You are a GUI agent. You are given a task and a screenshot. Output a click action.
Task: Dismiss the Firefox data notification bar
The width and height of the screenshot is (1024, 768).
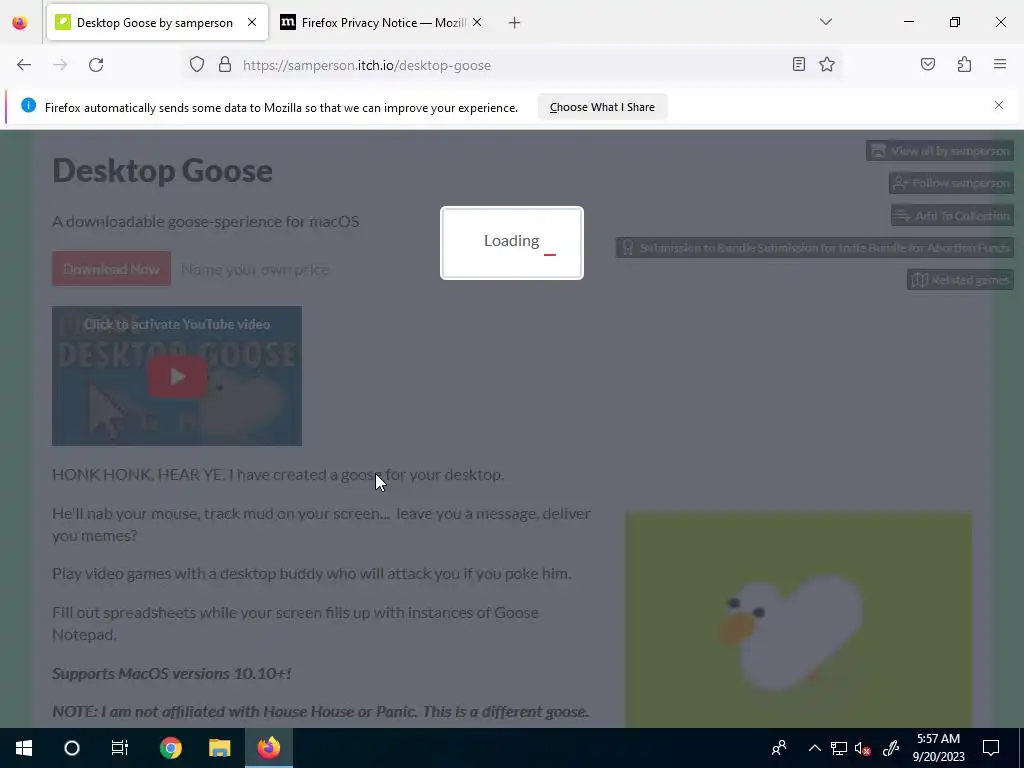[999, 105]
